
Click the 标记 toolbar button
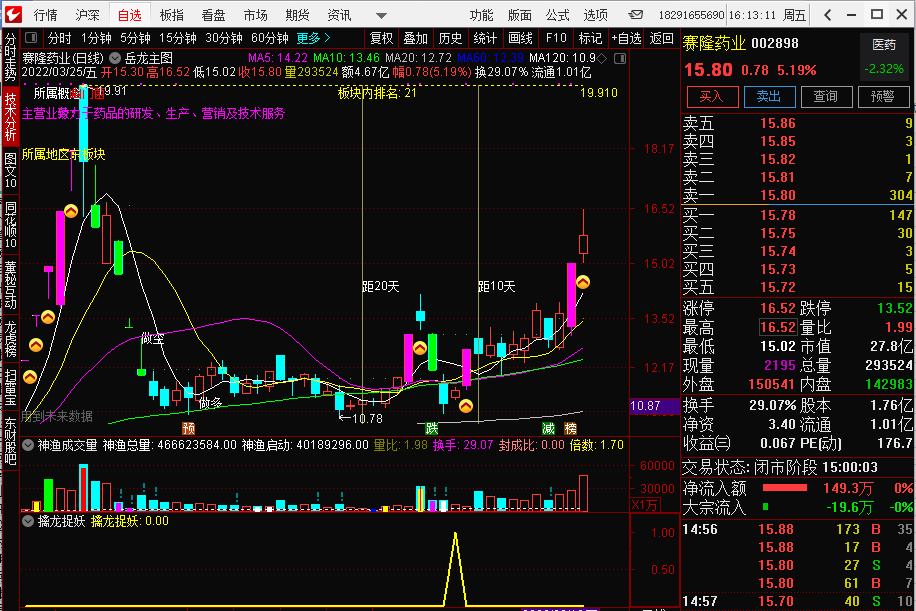(x=590, y=39)
